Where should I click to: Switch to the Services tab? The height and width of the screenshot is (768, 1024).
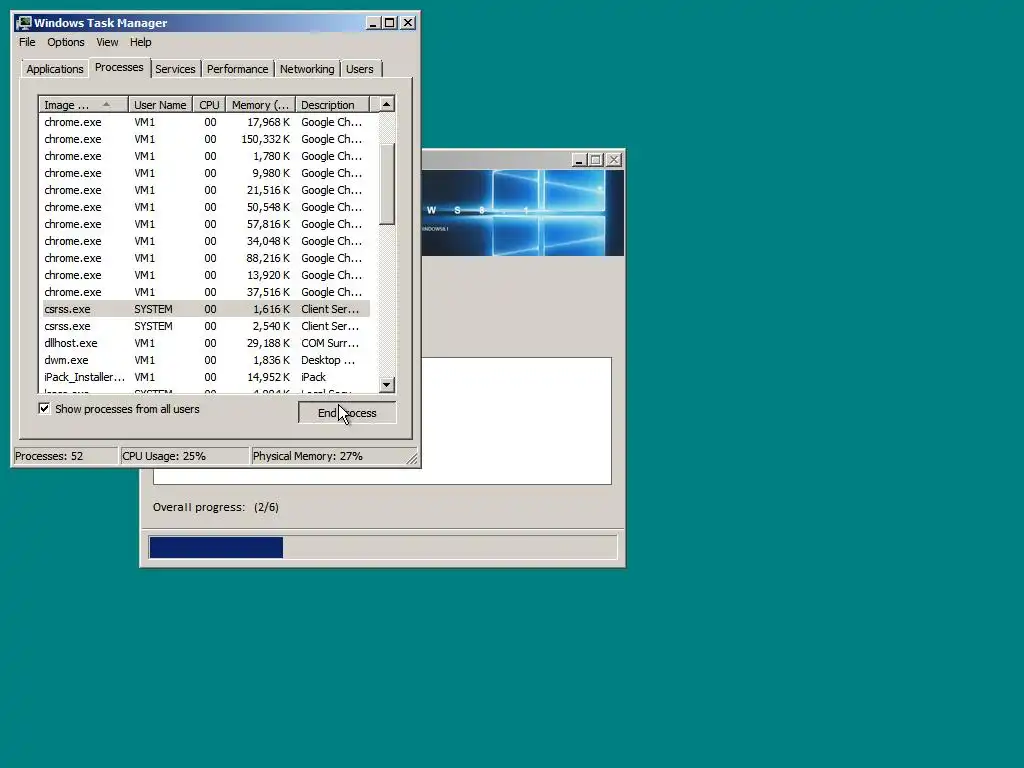(x=175, y=69)
